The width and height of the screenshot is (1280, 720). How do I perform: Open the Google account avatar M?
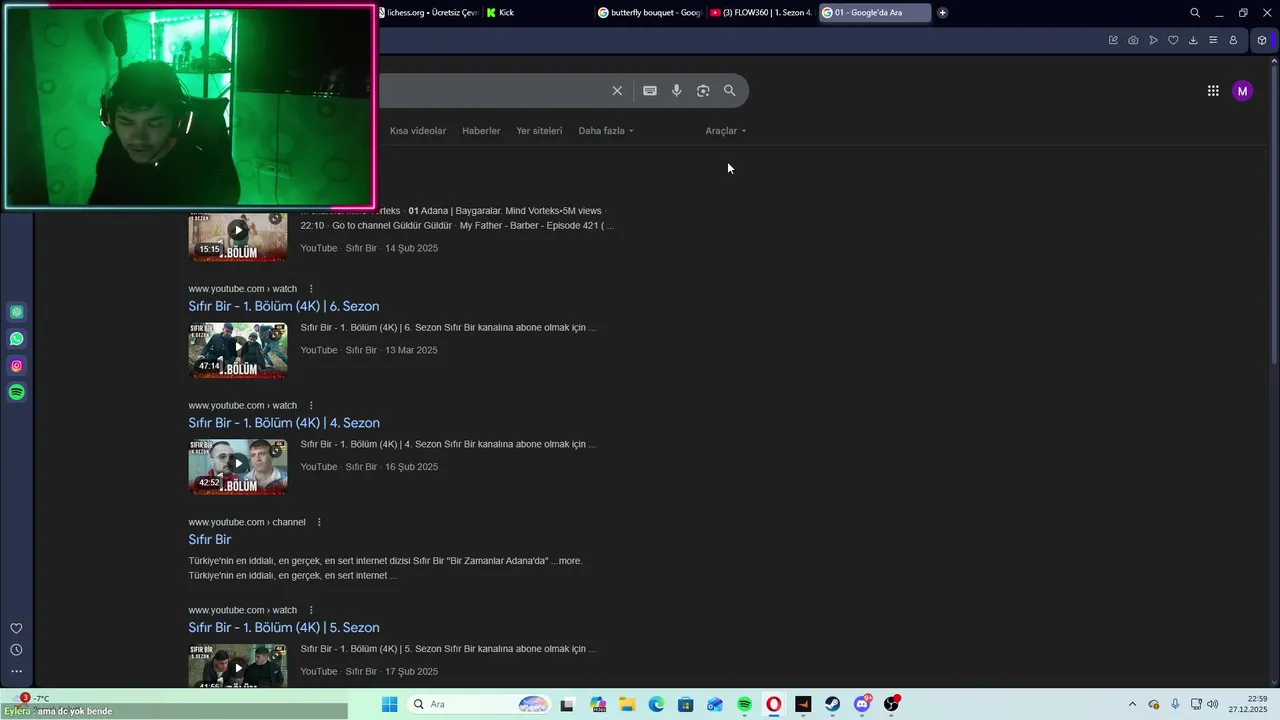[1243, 91]
